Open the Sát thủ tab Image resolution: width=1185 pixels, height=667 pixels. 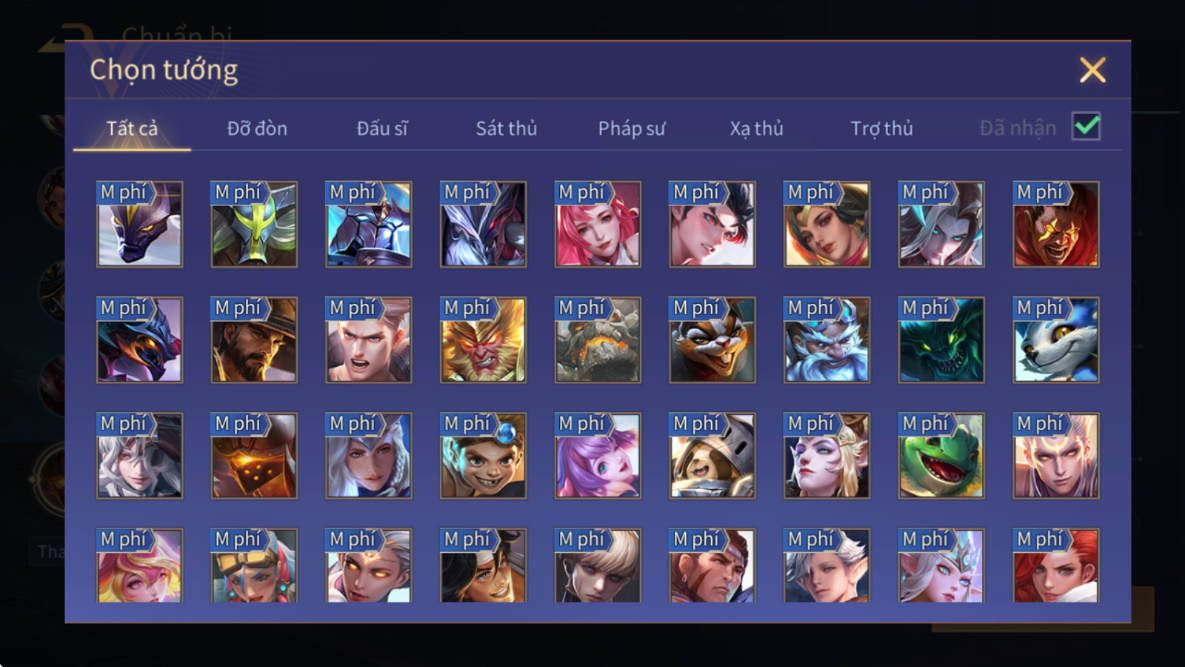tap(506, 128)
